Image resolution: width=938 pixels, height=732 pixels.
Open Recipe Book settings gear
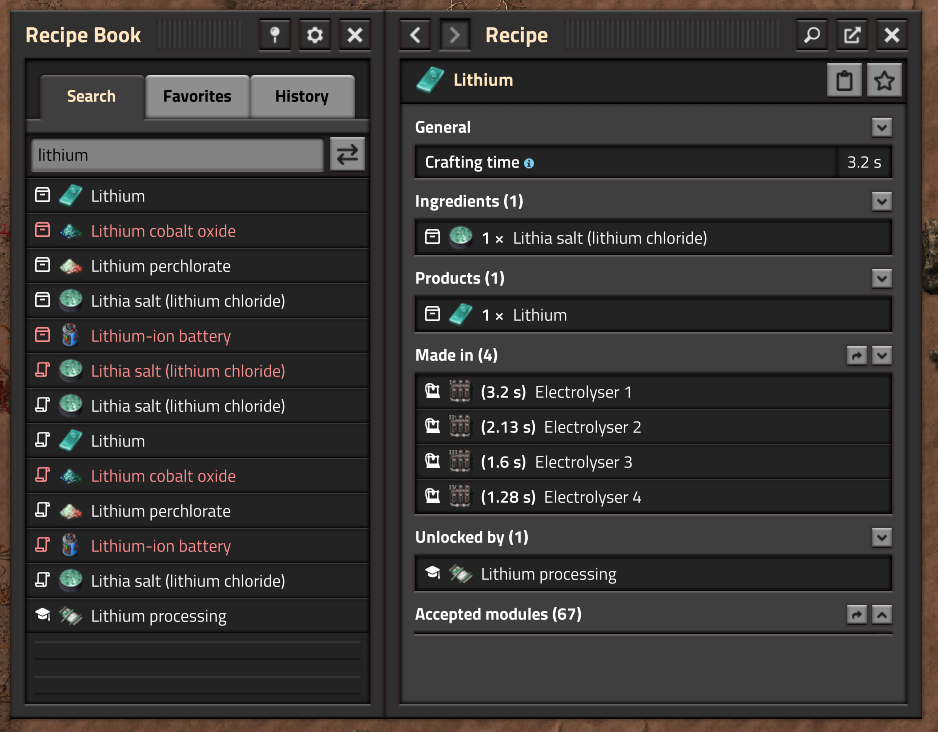[x=314, y=34]
